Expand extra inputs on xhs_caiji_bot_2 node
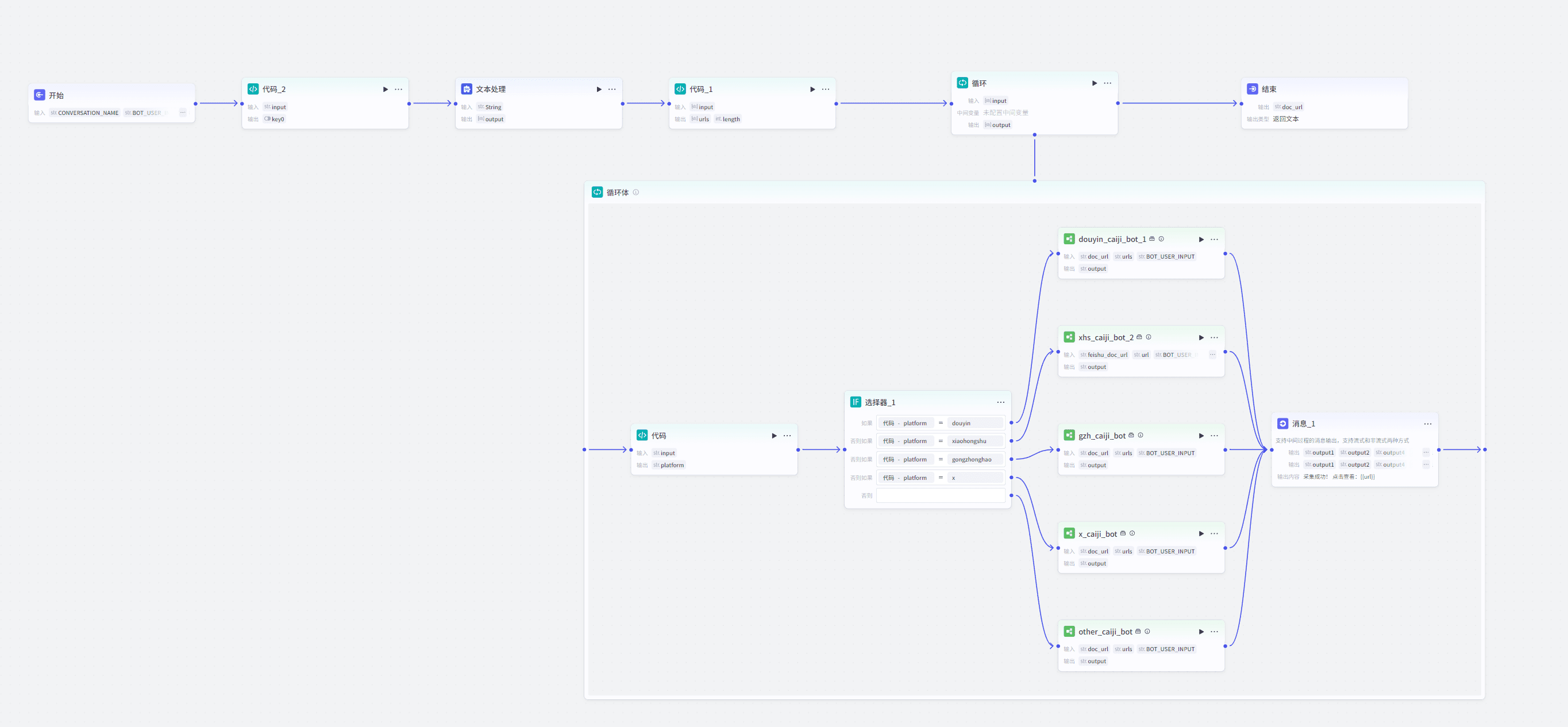This screenshot has height=727, width=1568. point(1212,355)
